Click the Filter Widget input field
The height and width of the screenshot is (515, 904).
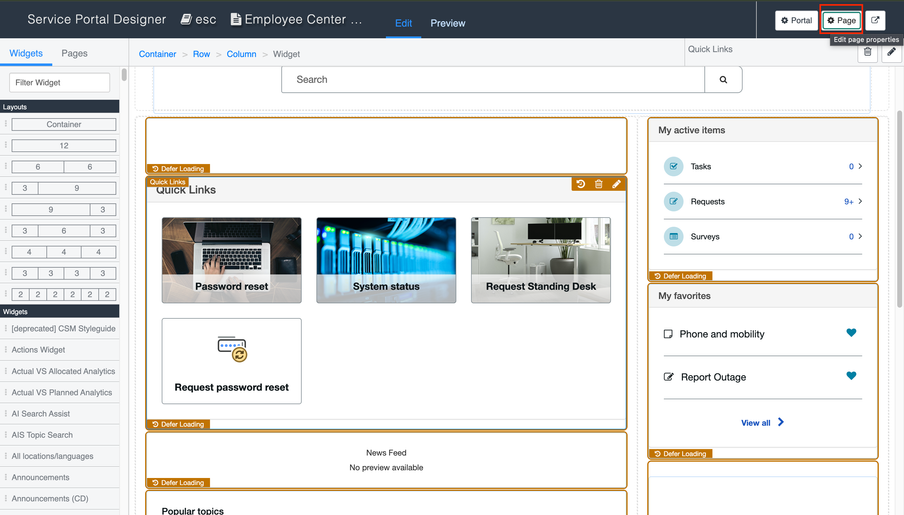coord(59,82)
